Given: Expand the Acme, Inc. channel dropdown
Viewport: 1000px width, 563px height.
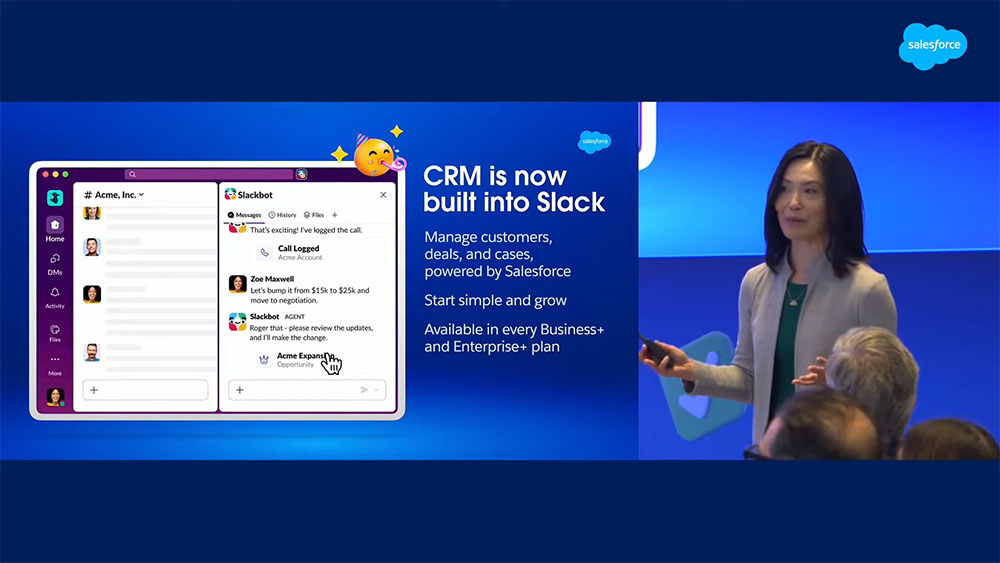Looking at the screenshot, I should pos(142,195).
